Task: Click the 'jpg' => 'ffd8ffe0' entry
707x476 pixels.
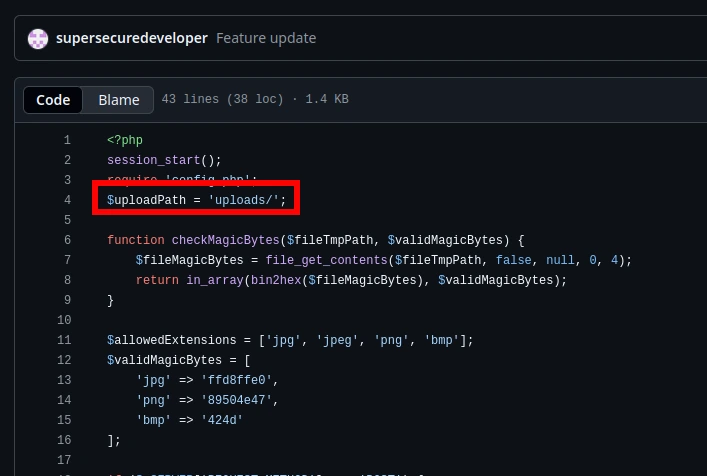Action: [x=206, y=380]
